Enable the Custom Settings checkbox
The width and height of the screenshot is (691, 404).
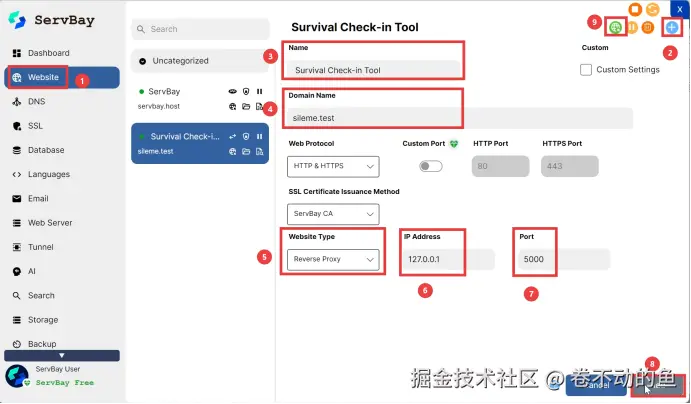586,70
